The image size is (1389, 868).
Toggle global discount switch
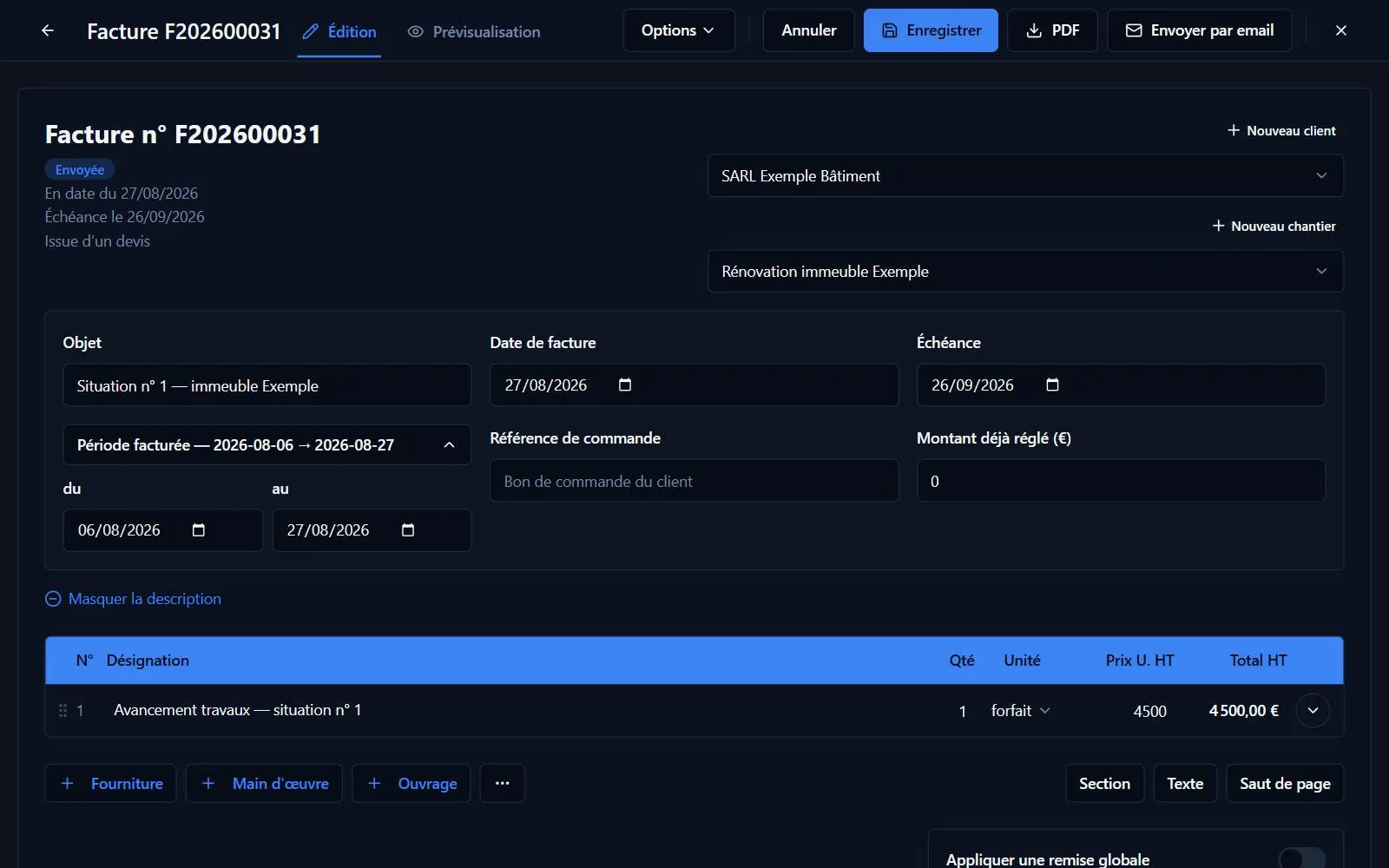[x=1302, y=858]
